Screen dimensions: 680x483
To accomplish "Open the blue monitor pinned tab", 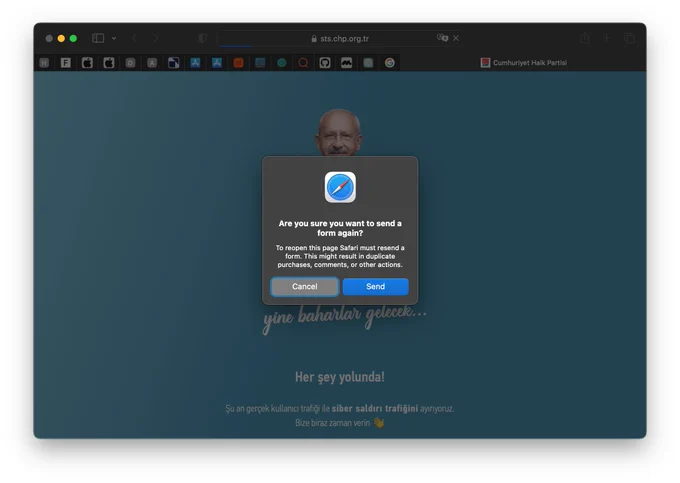I will (260, 63).
